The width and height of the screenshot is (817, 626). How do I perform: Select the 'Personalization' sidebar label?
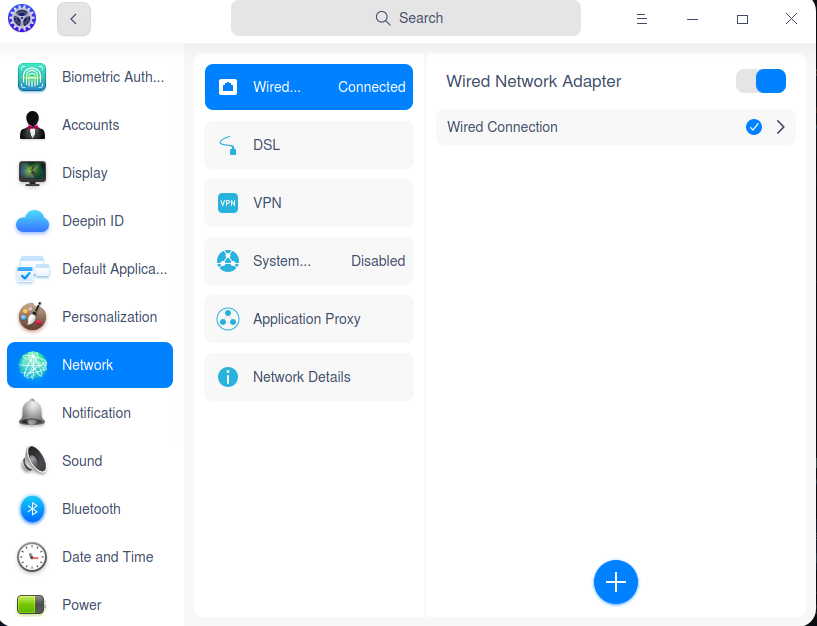pyautogui.click(x=109, y=317)
